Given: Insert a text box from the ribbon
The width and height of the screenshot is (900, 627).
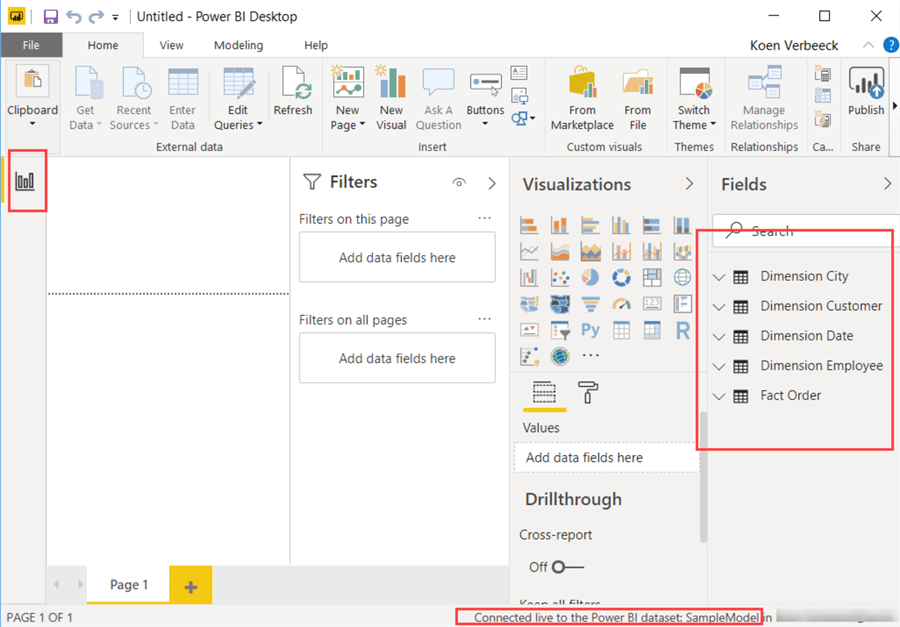Looking at the screenshot, I should [519, 72].
